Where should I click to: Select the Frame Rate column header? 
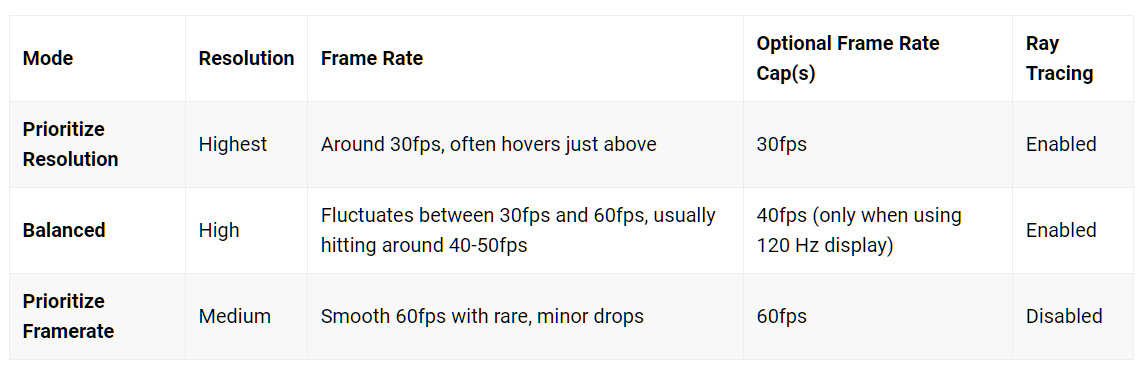372,58
